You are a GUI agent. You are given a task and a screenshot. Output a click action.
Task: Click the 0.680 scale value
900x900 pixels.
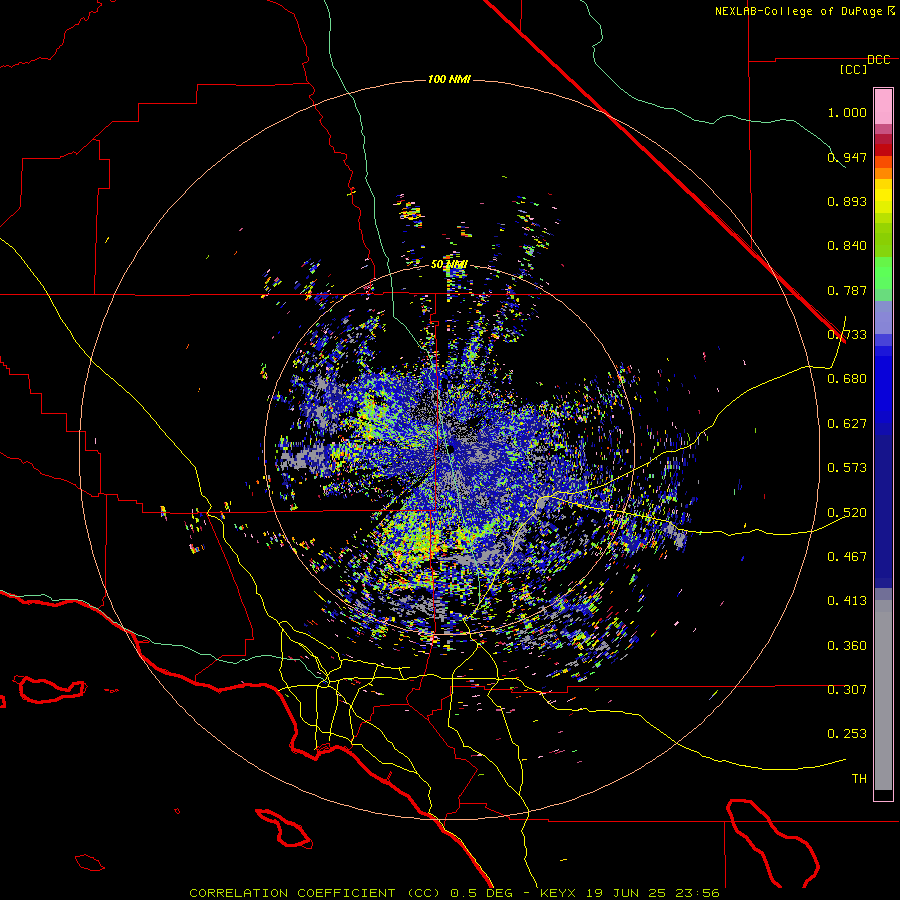coord(847,379)
